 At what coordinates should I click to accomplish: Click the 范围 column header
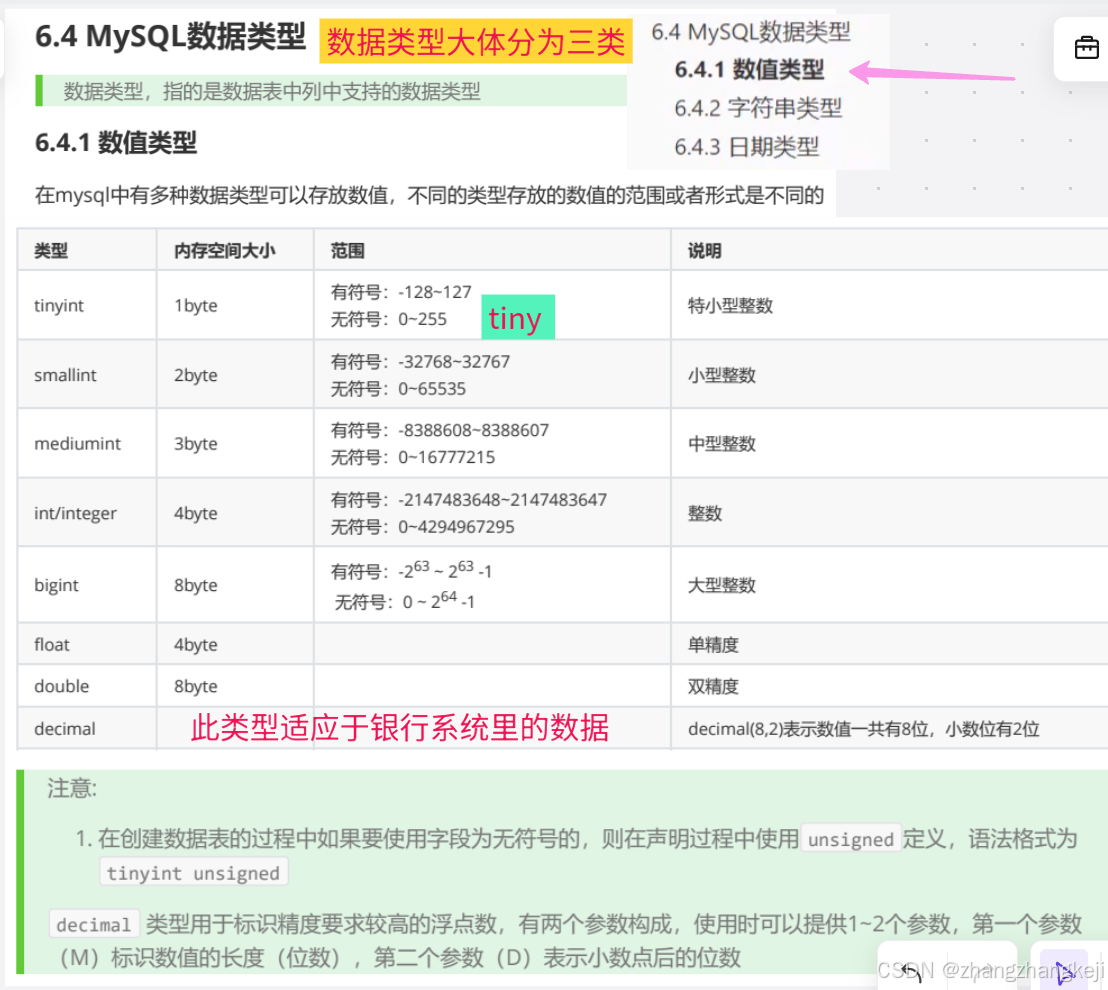(348, 251)
